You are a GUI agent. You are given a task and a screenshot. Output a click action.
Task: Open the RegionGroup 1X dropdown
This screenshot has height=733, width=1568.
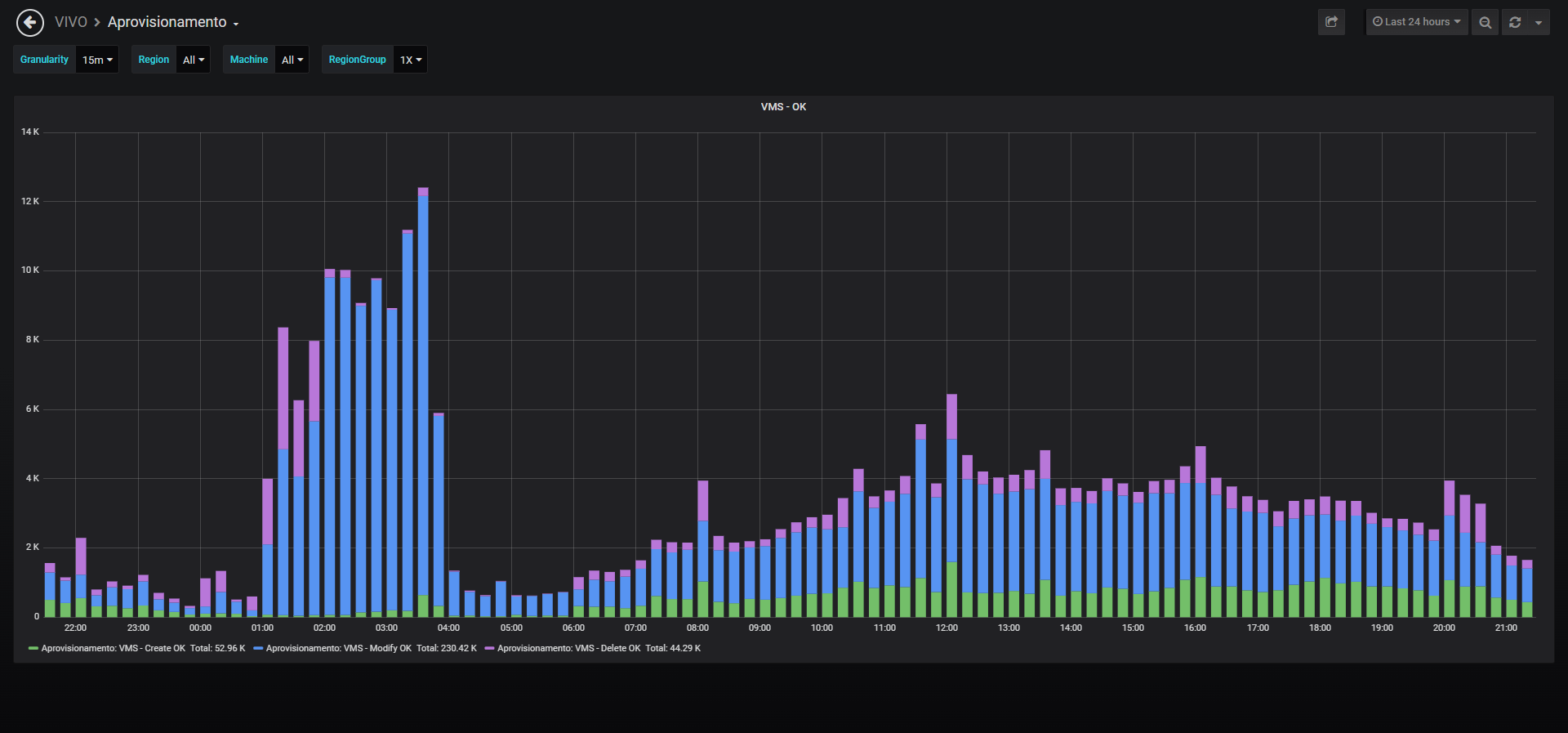[x=410, y=60]
